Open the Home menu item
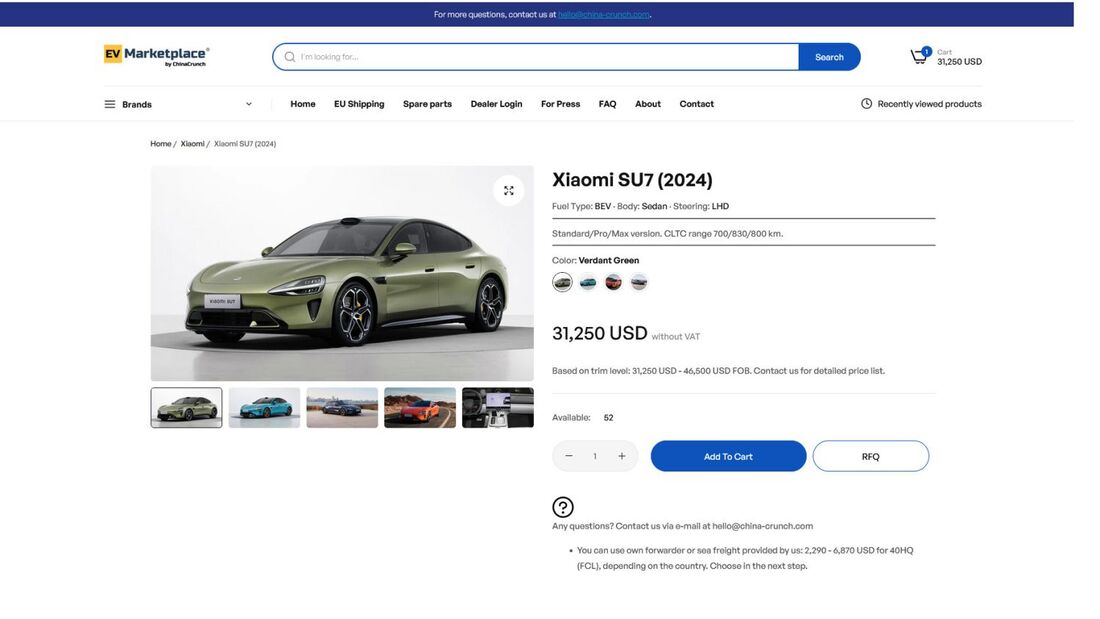Image resolution: width=1100 pixels, height=619 pixels. tap(303, 104)
